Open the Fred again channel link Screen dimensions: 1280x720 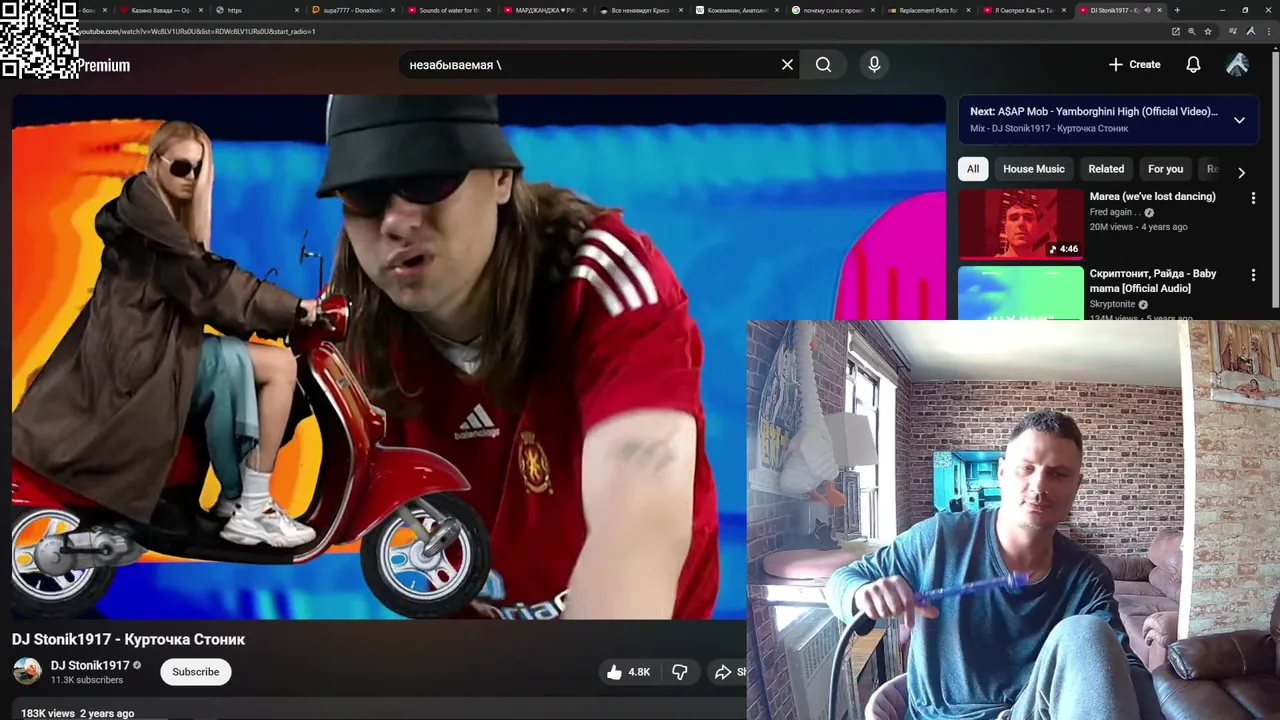tap(1115, 212)
